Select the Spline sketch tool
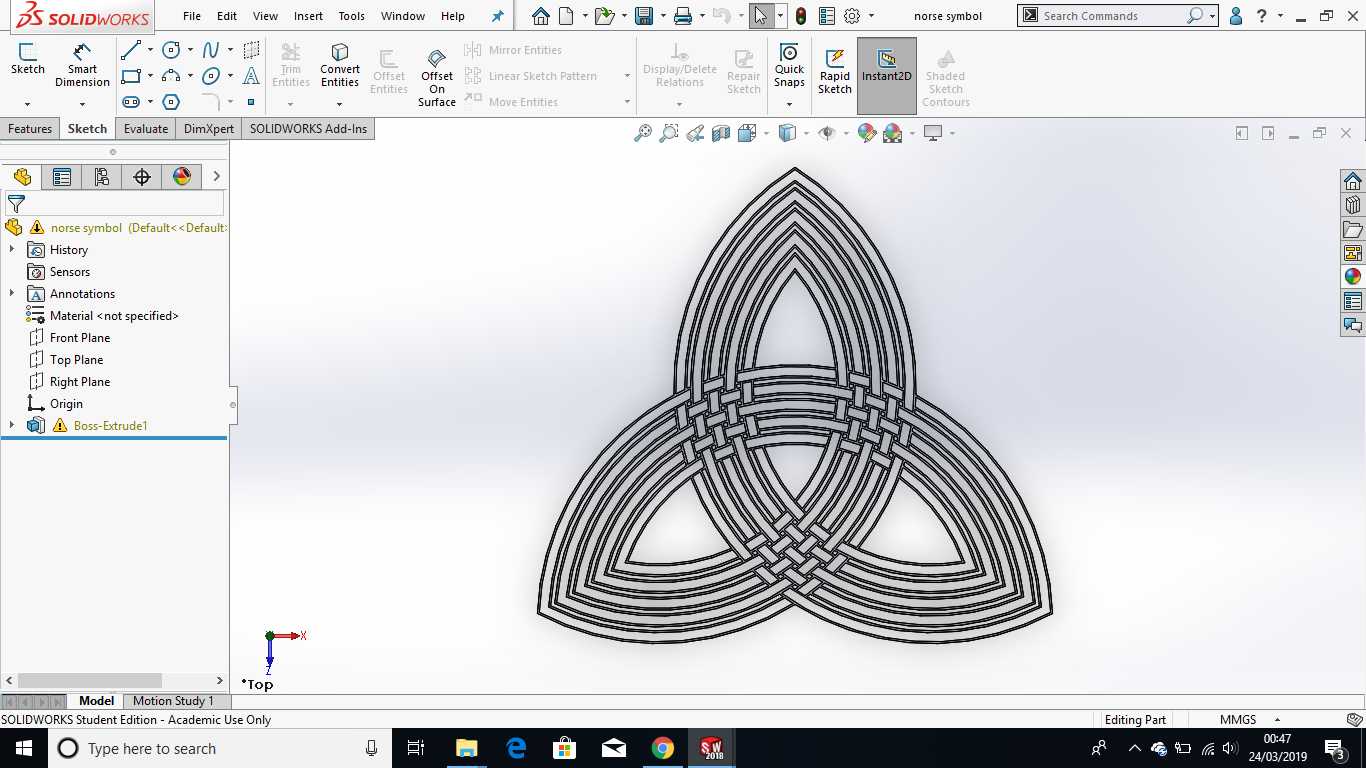Screen dimensions: 1366x768 coord(211,50)
